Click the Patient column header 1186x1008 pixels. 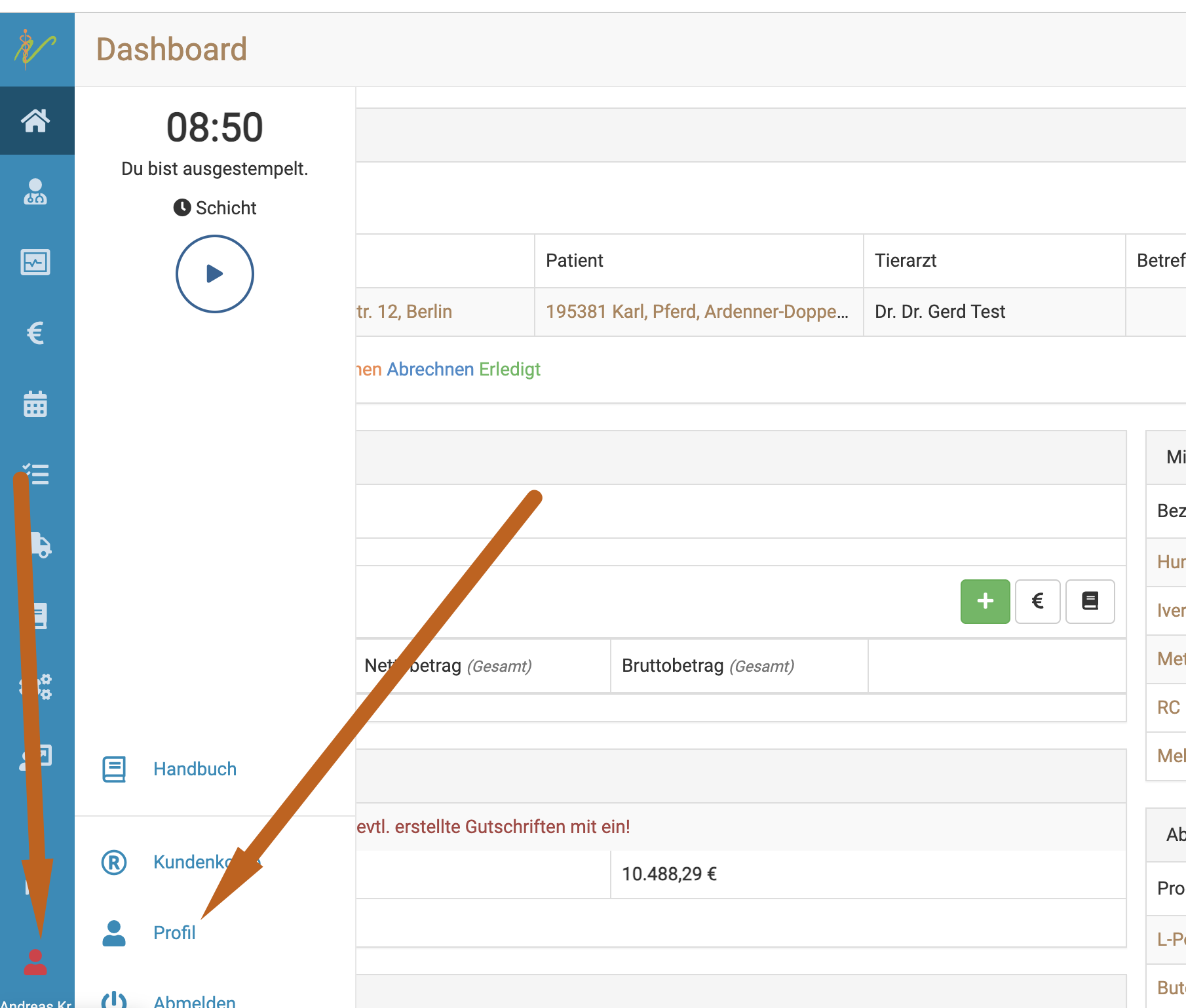pyautogui.click(x=574, y=260)
